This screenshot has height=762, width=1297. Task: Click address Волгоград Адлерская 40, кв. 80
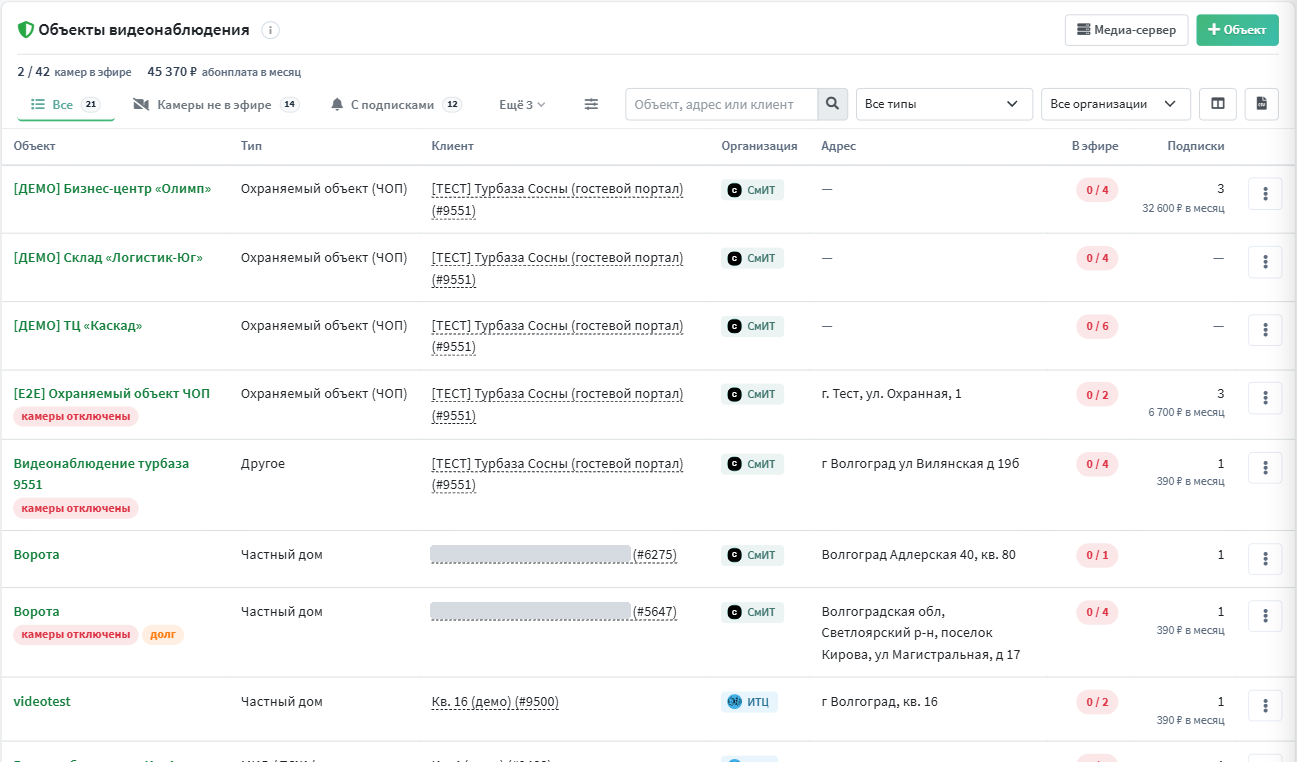[918, 555]
